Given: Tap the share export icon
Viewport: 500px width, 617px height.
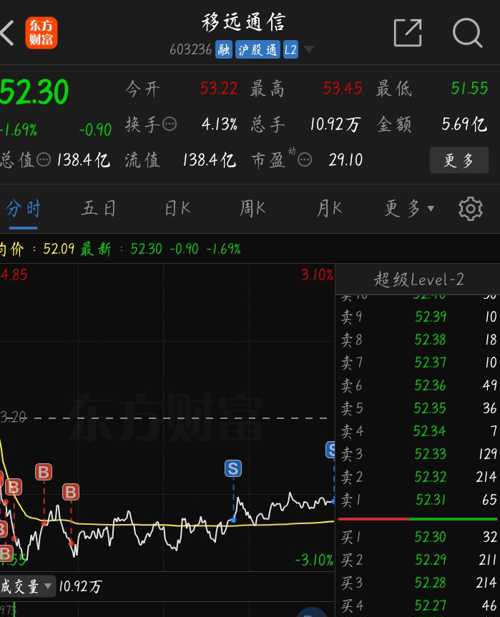Looking at the screenshot, I should click(408, 33).
